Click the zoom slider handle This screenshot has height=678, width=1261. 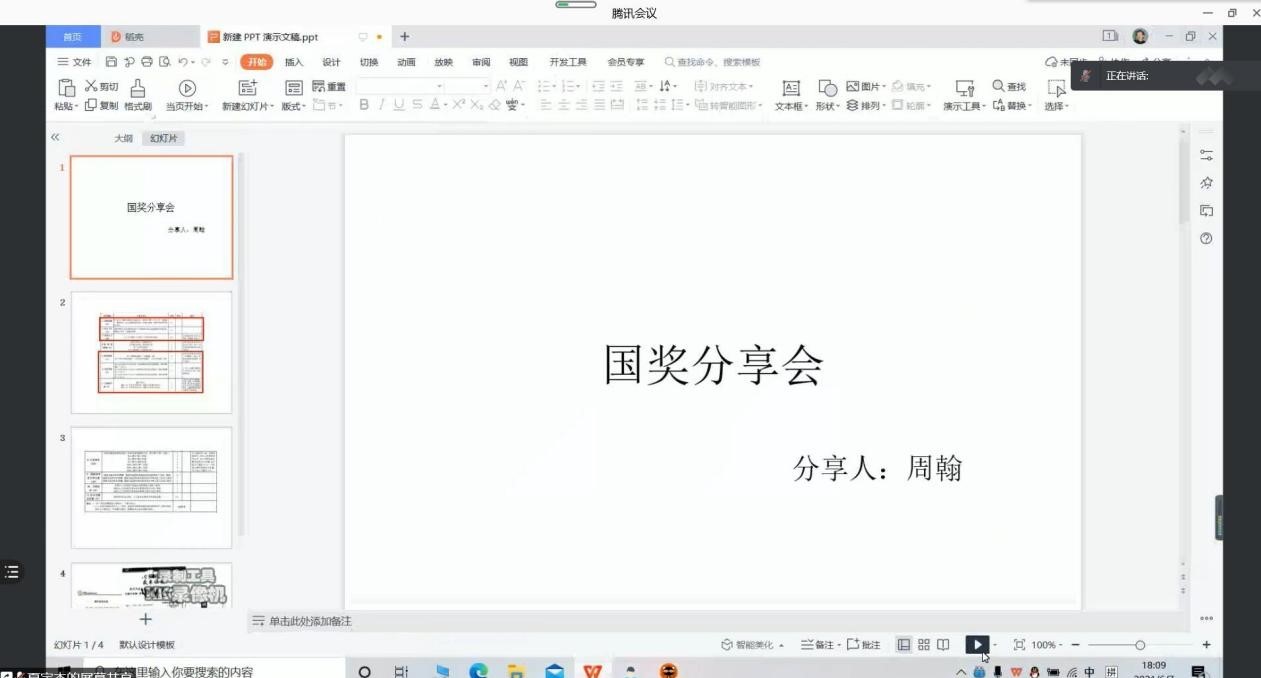(1140, 645)
